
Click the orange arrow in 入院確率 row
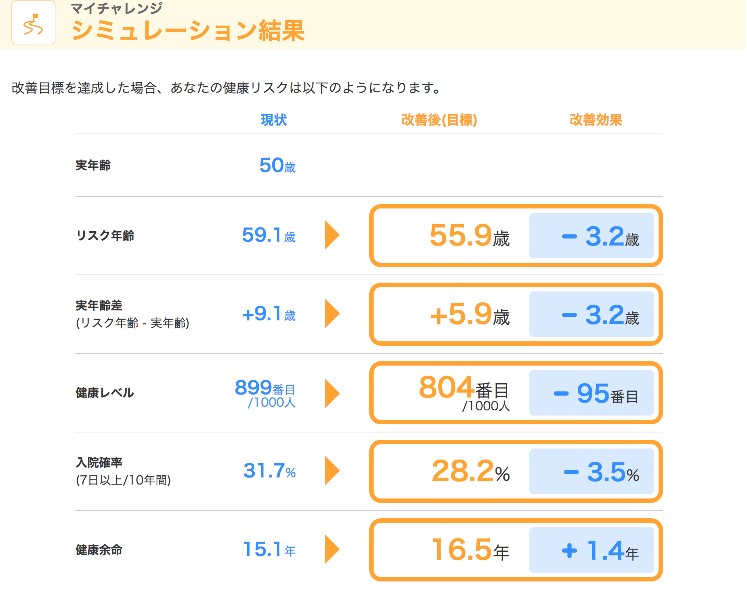[332, 471]
